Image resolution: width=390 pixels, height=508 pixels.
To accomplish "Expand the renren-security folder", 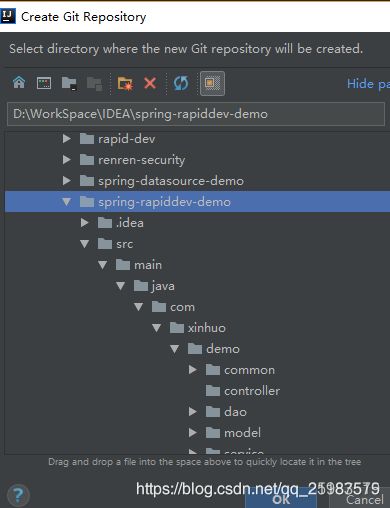I will pyautogui.click(x=67, y=160).
